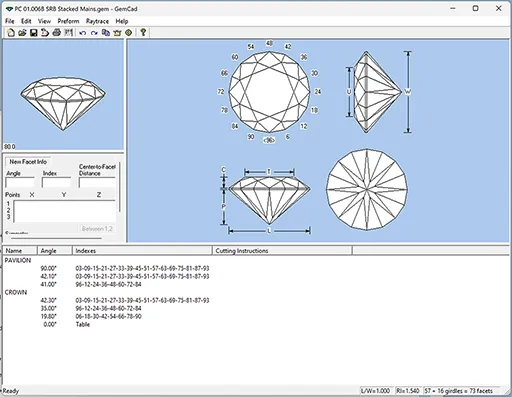Open the Raytrace menu
This screenshot has height=397, width=512.
[97, 21]
